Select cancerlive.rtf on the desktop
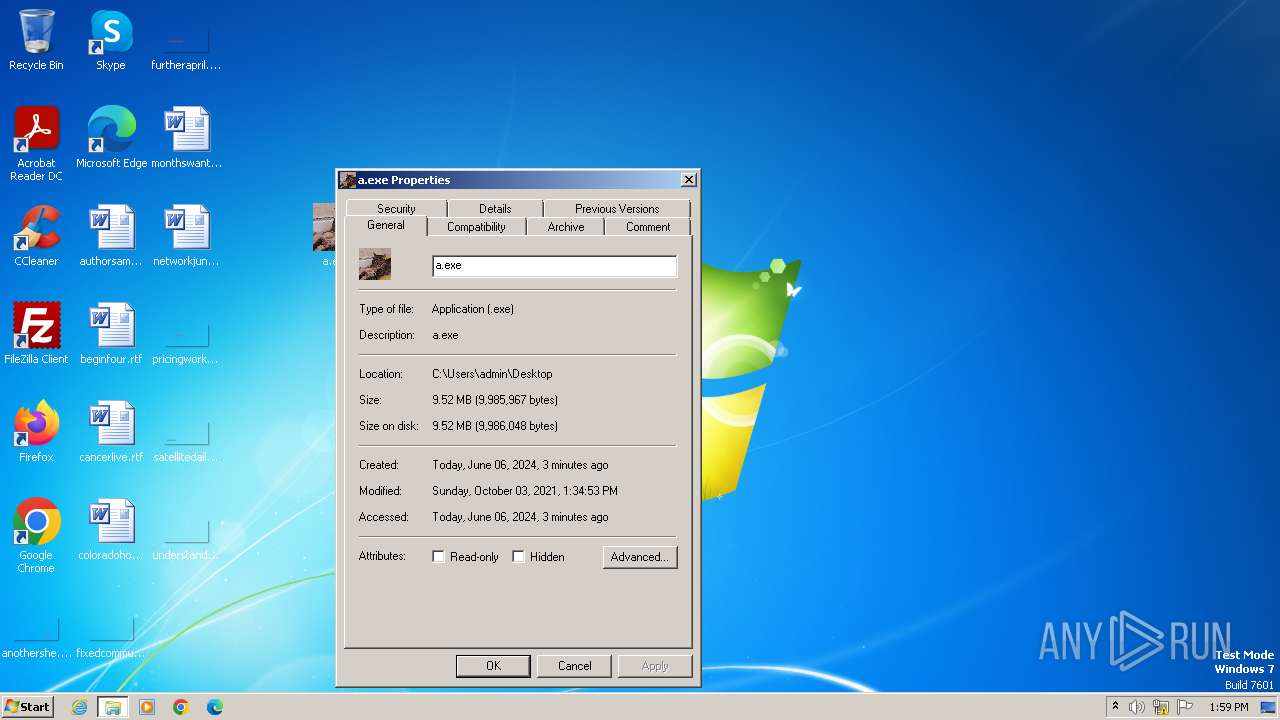1280x720 pixels. click(111, 432)
